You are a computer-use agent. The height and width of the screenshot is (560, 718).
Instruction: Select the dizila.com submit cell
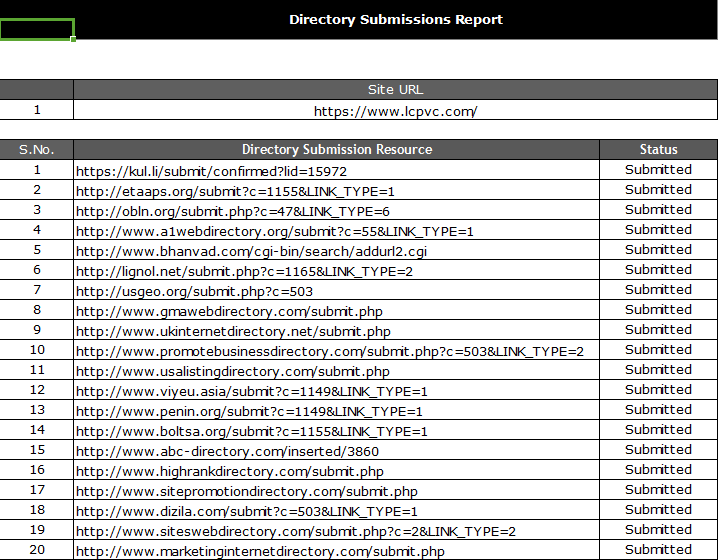[337, 511]
